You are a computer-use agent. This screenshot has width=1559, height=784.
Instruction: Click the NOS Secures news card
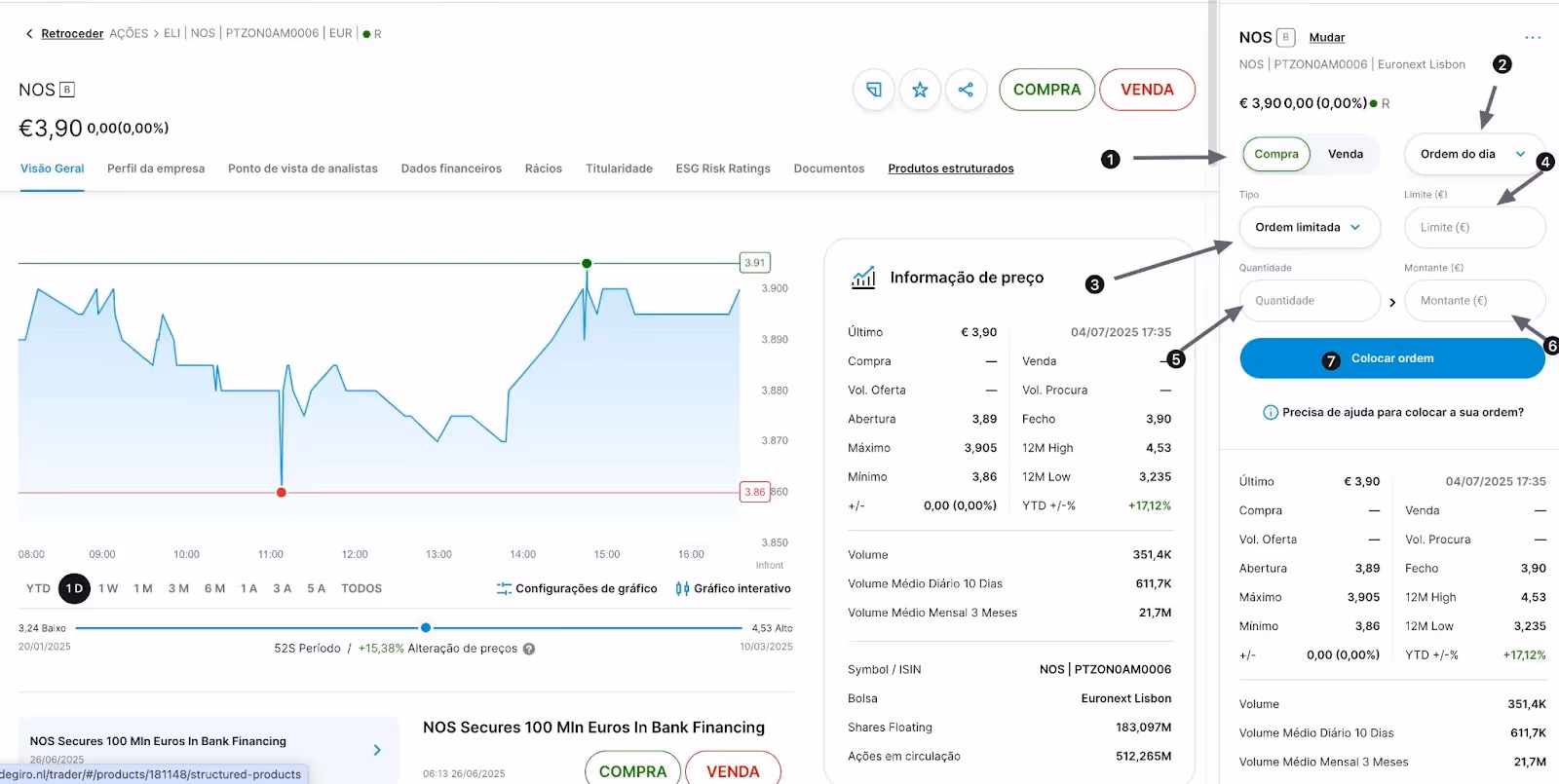tap(209, 750)
